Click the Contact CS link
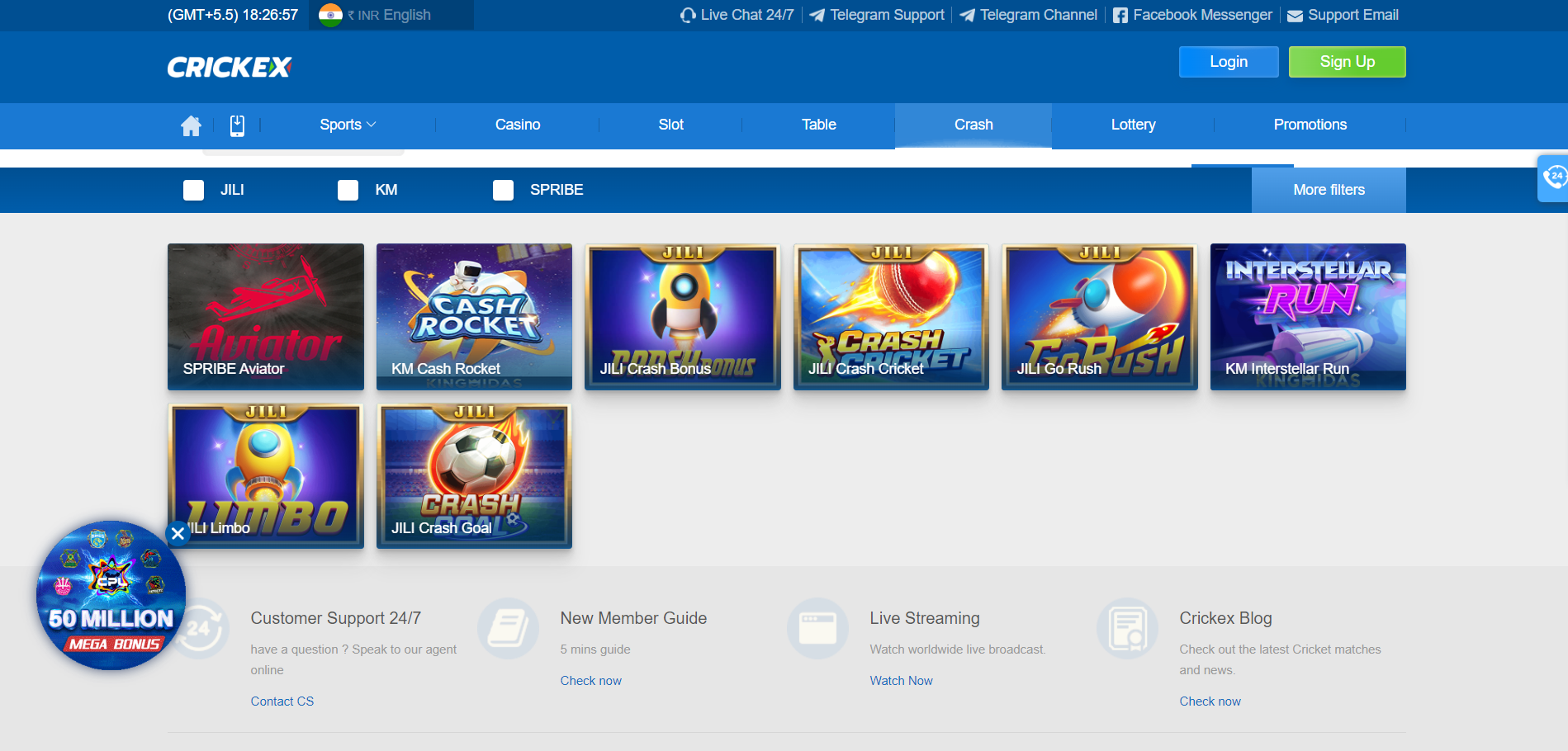The image size is (1568, 751). [x=282, y=701]
